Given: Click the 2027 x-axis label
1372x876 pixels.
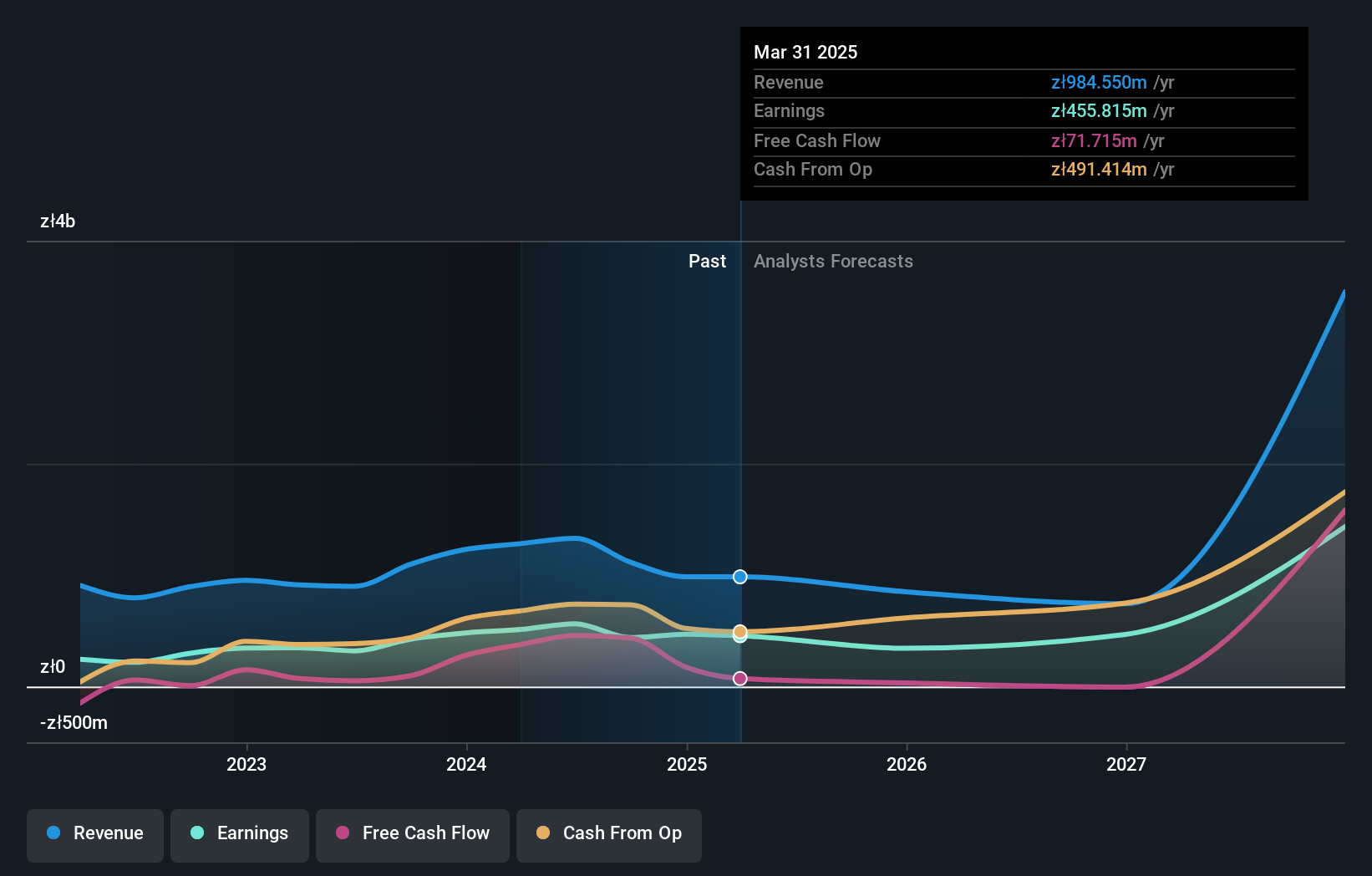Looking at the screenshot, I should [x=1126, y=764].
